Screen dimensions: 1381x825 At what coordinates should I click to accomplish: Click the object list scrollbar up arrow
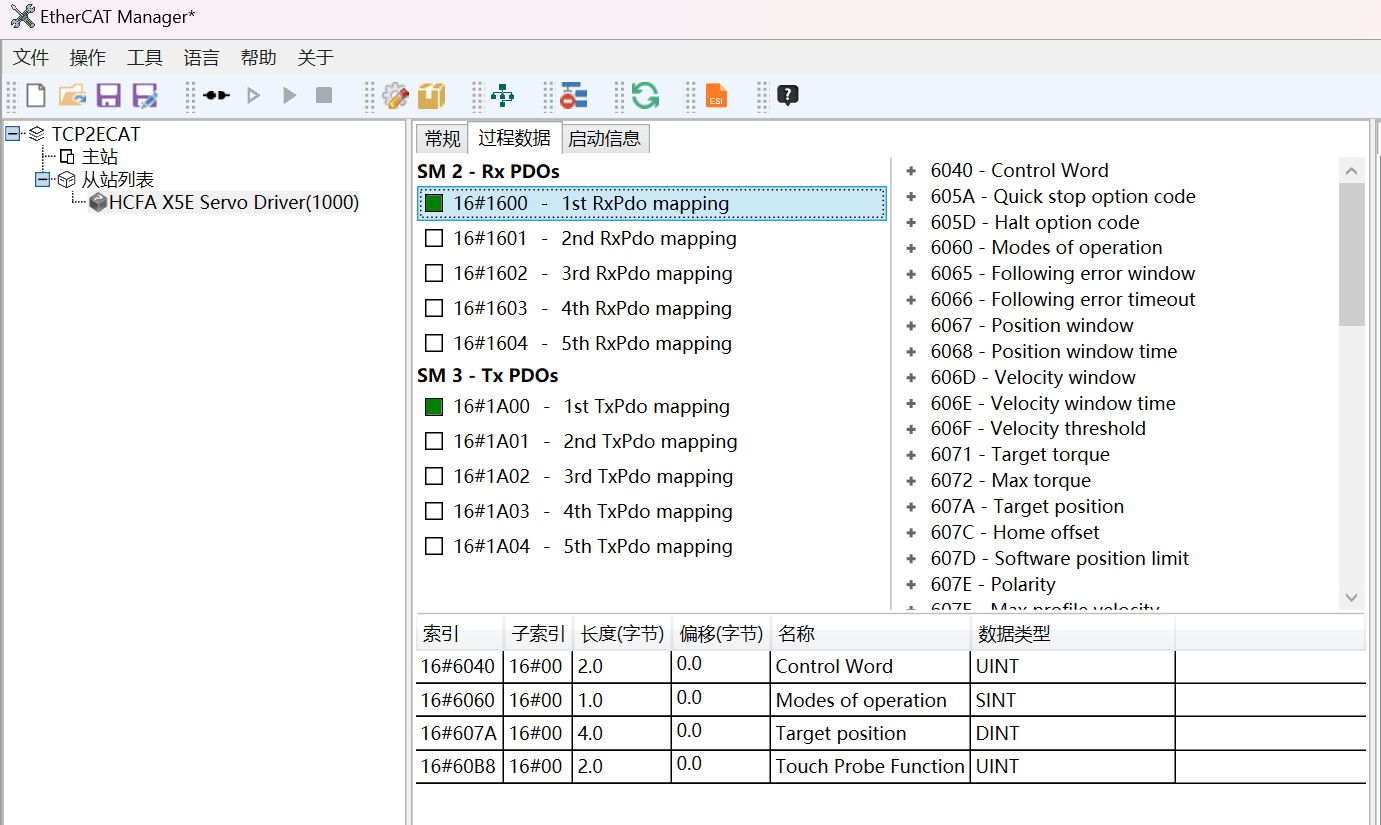(x=1352, y=171)
